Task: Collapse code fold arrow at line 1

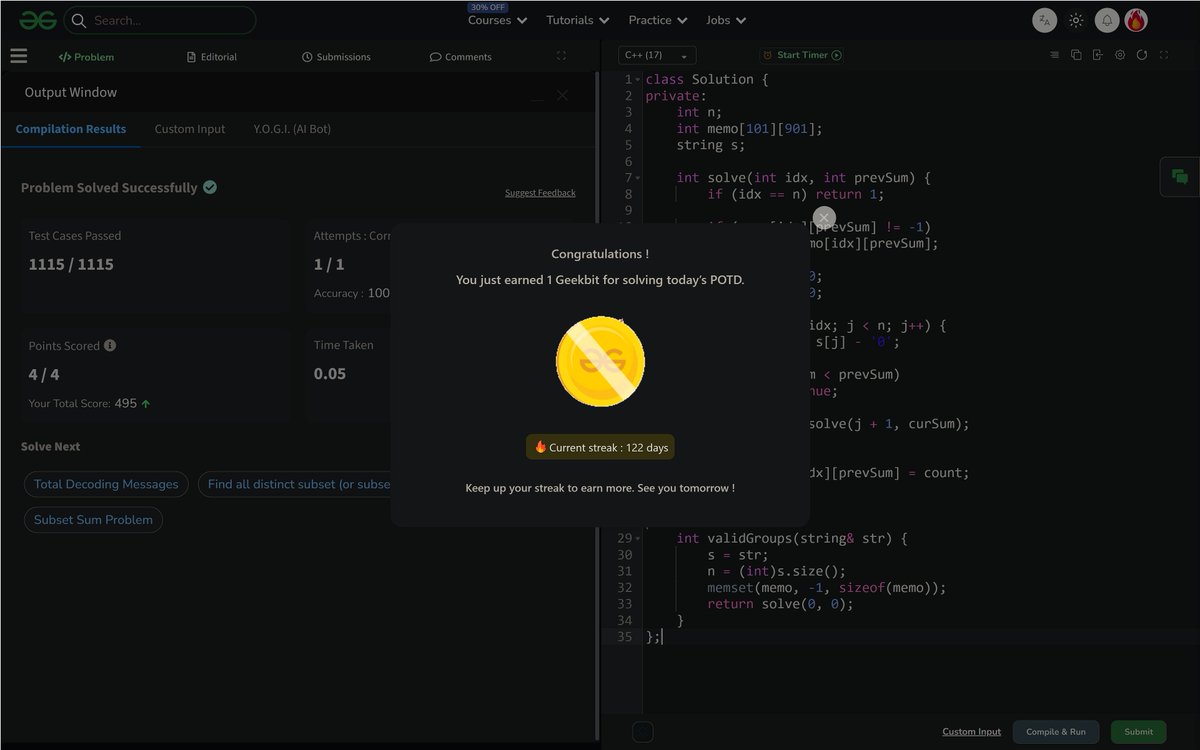Action: (x=638, y=80)
